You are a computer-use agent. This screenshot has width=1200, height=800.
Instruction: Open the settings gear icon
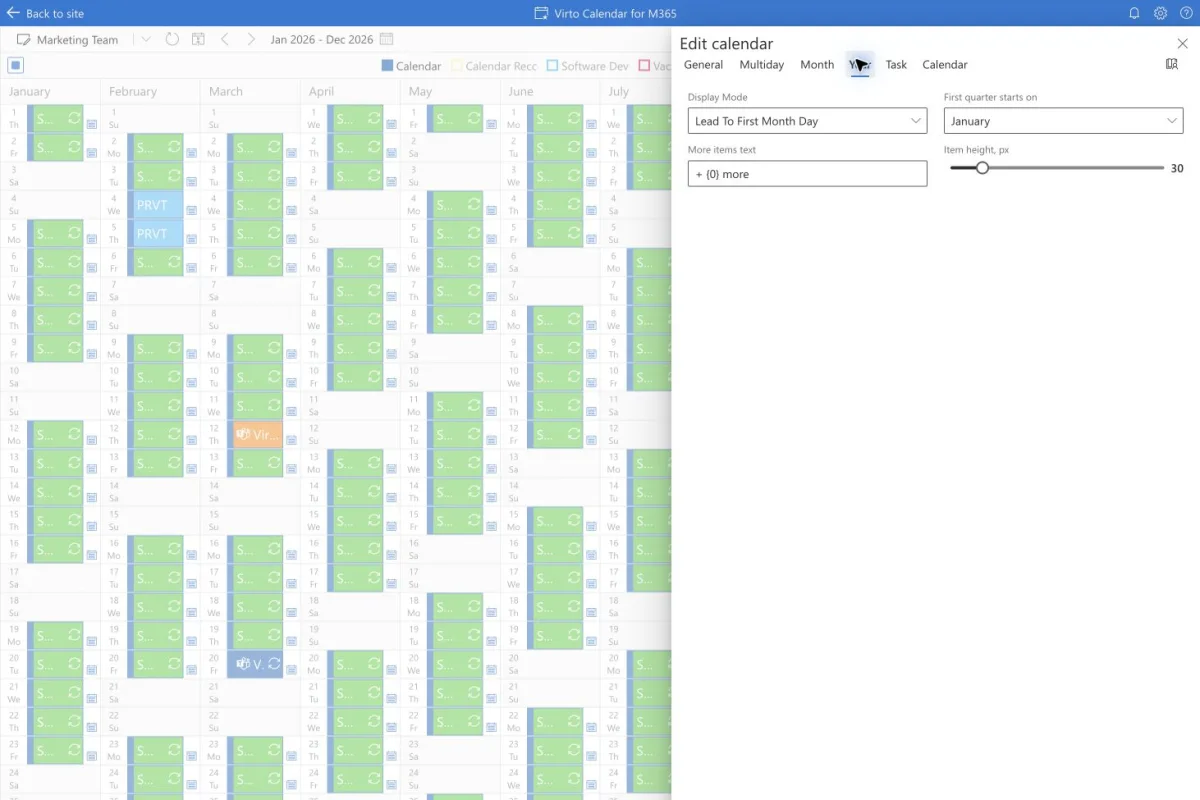click(x=1160, y=13)
